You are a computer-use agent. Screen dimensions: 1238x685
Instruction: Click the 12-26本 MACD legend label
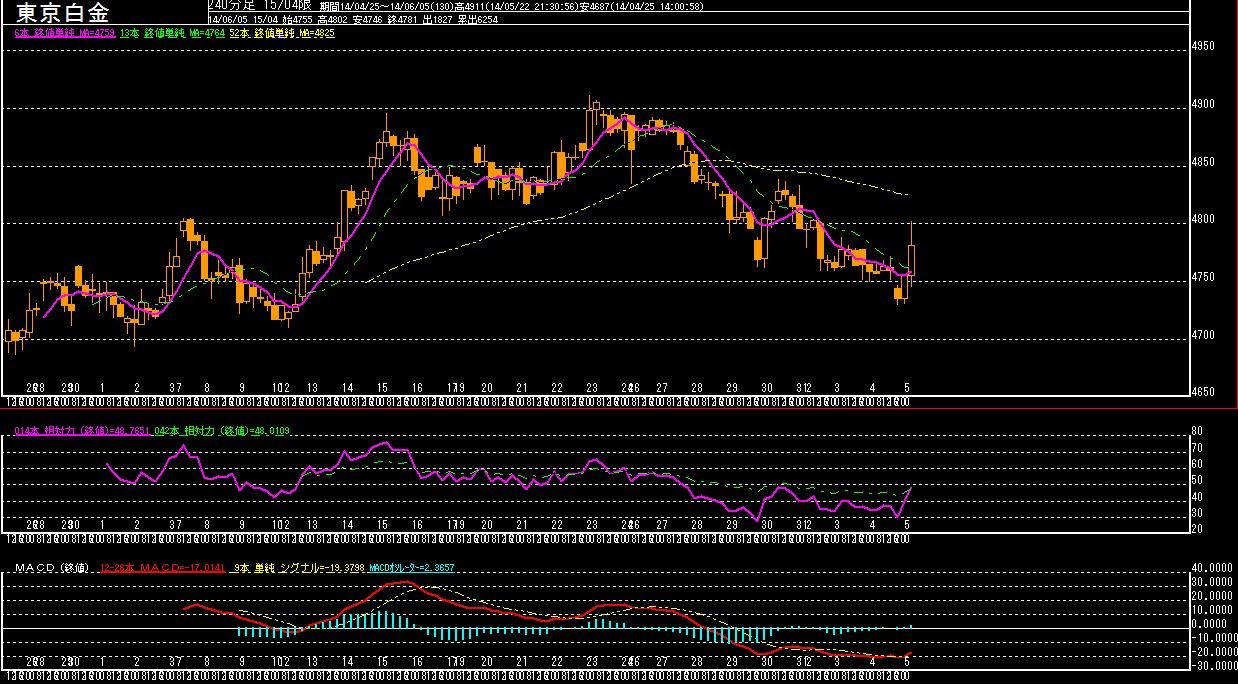[163, 568]
